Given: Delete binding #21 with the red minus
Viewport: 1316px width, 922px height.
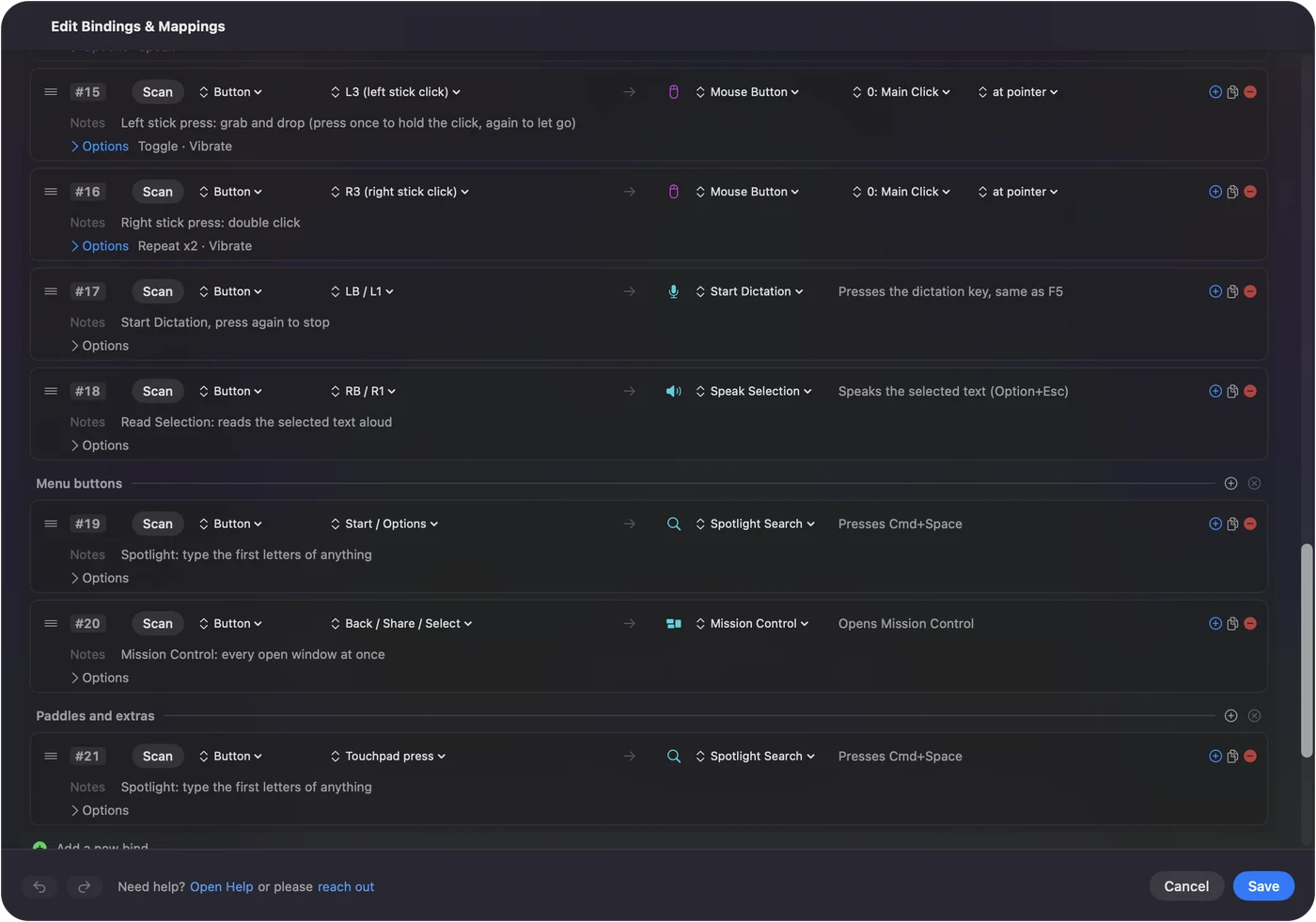Looking at the screenshot, I should (x=1250, y=756).
